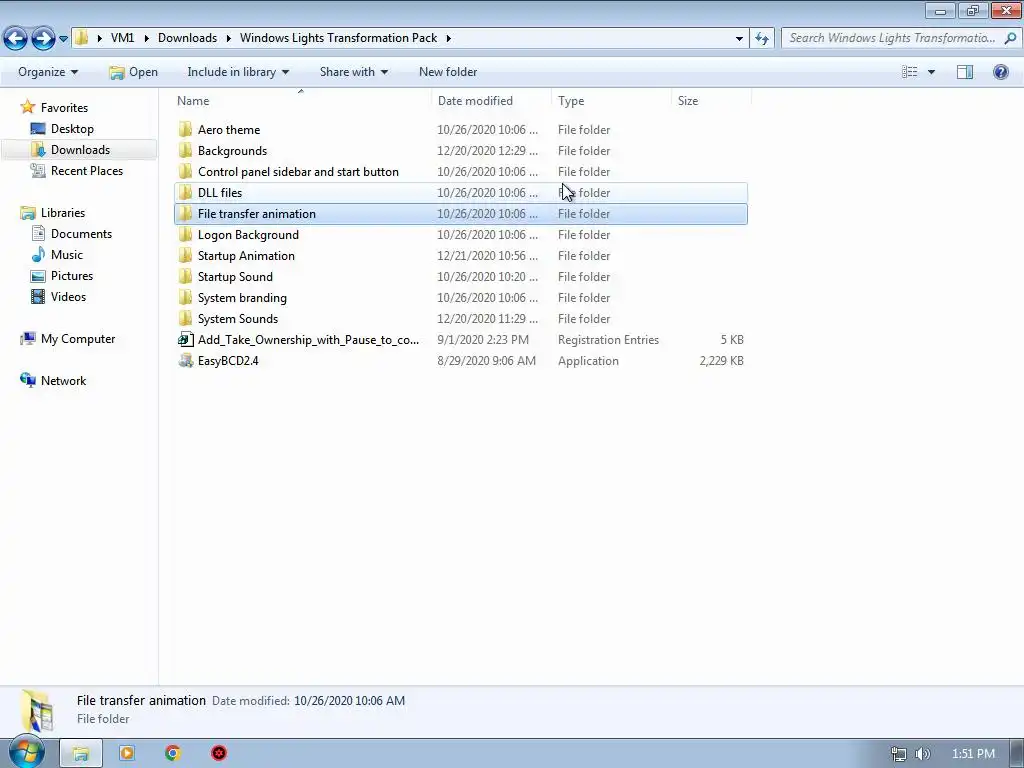The width and height of the screenshot is (1024, 768).
Task: Open Include in library menu
Action: [x=238, y=72]
